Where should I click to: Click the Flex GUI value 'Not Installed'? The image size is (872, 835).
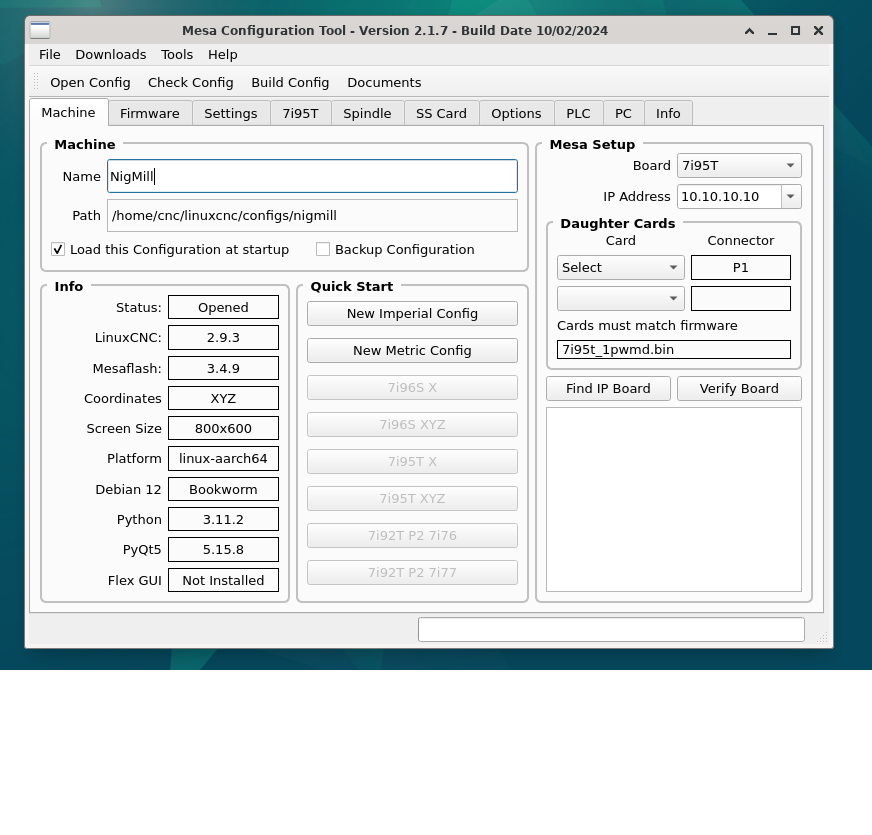(224, 580)
